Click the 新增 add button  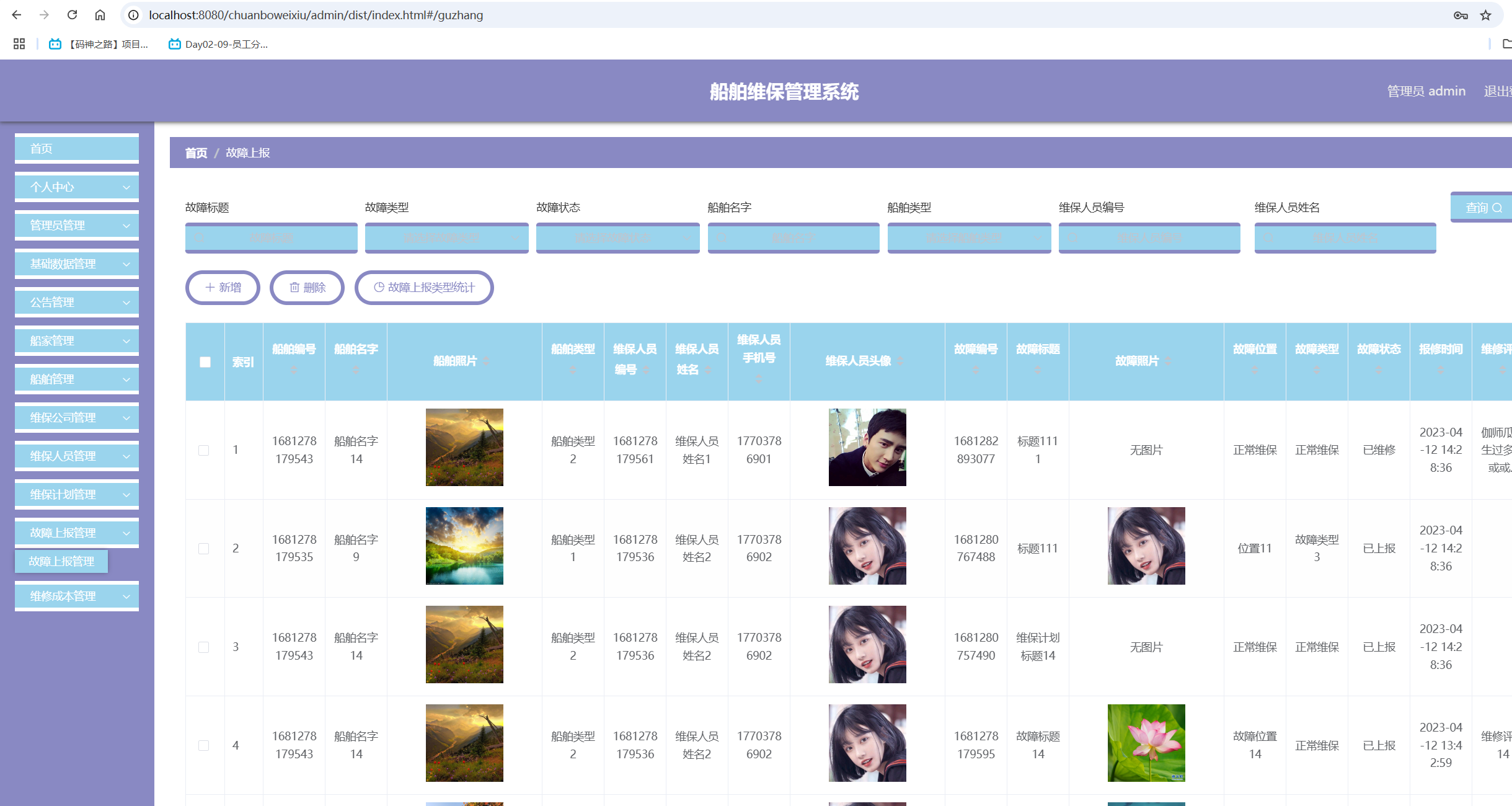click(x=223, y=288)
